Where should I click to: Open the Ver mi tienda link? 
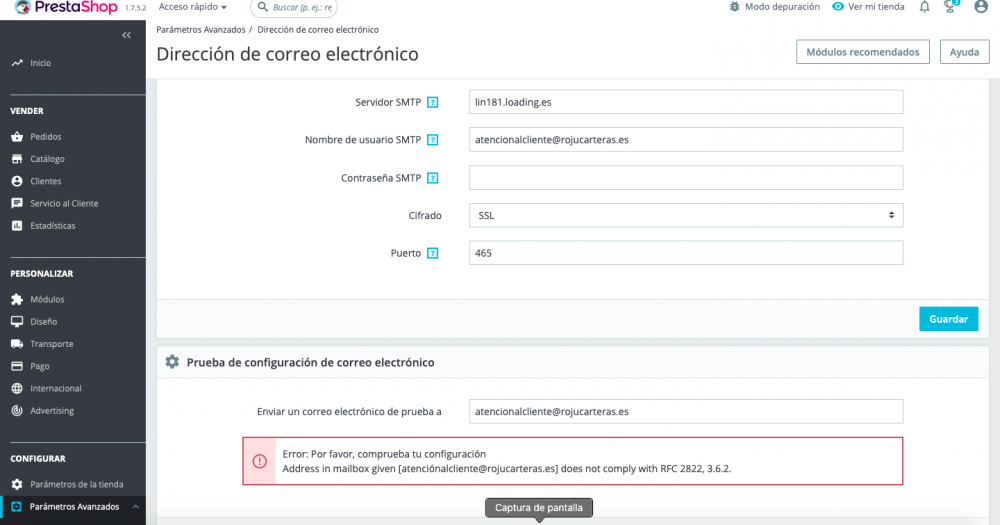point(868,7)
